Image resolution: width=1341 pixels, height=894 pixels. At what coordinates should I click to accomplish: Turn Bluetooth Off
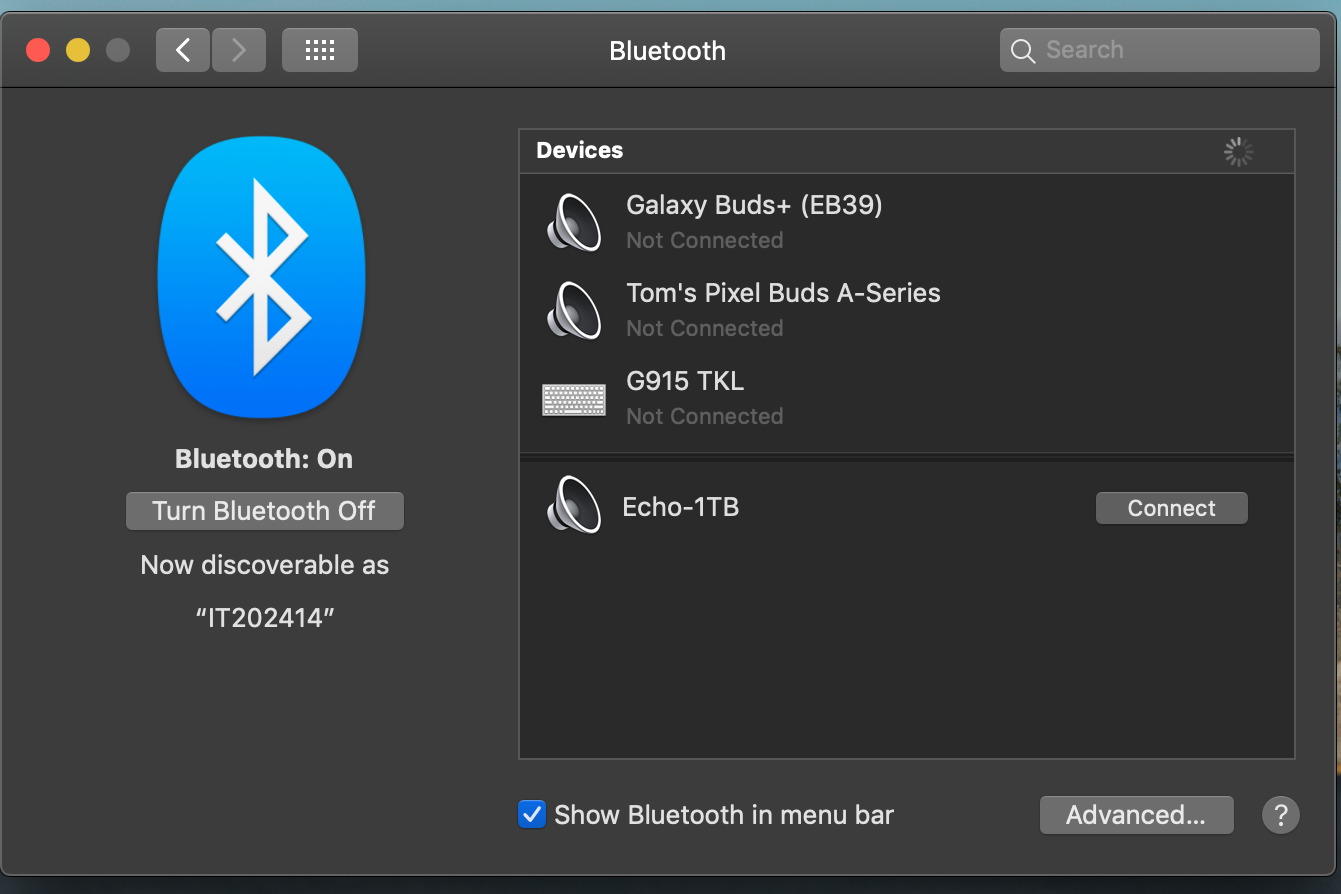point(265,511)
